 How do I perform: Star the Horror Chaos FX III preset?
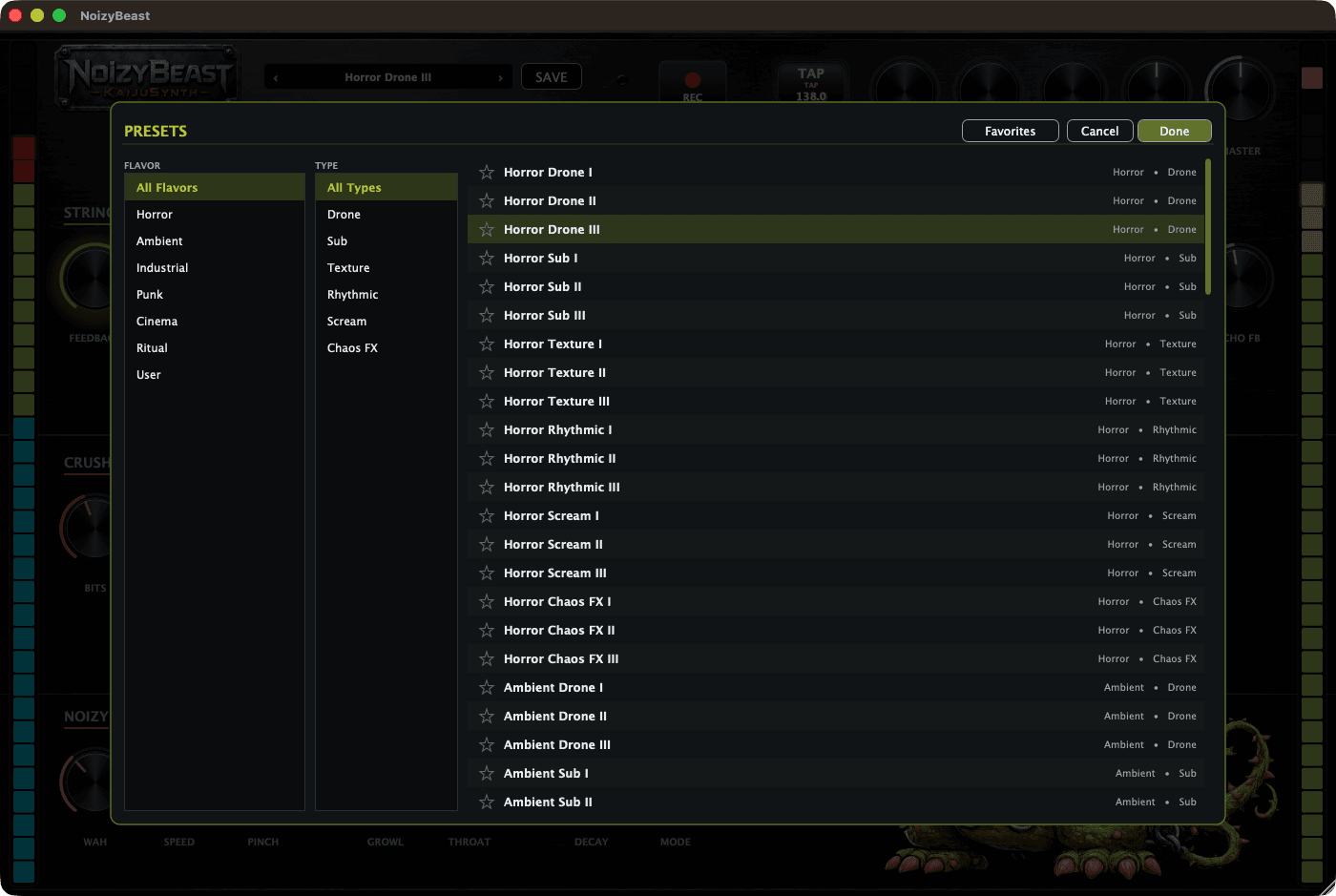pos(487,659)
